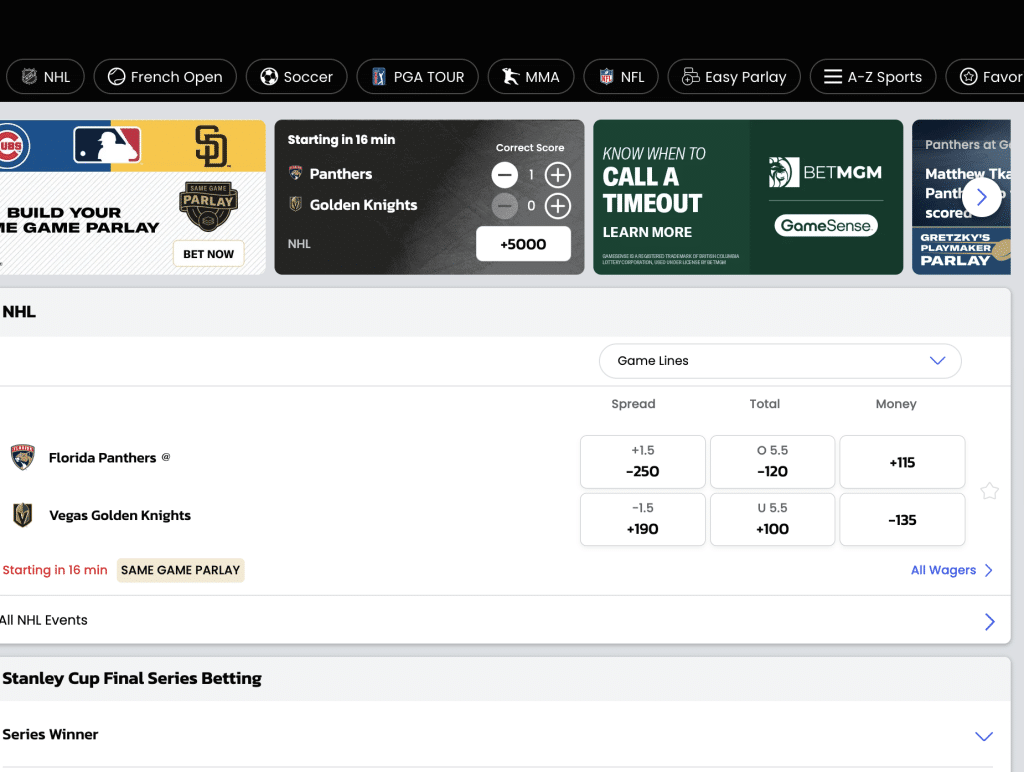This screenshot has height=772, width=1024.
Task: Favorite the Panthers at Golden Knights game with the star
Action: coord(989,491)
